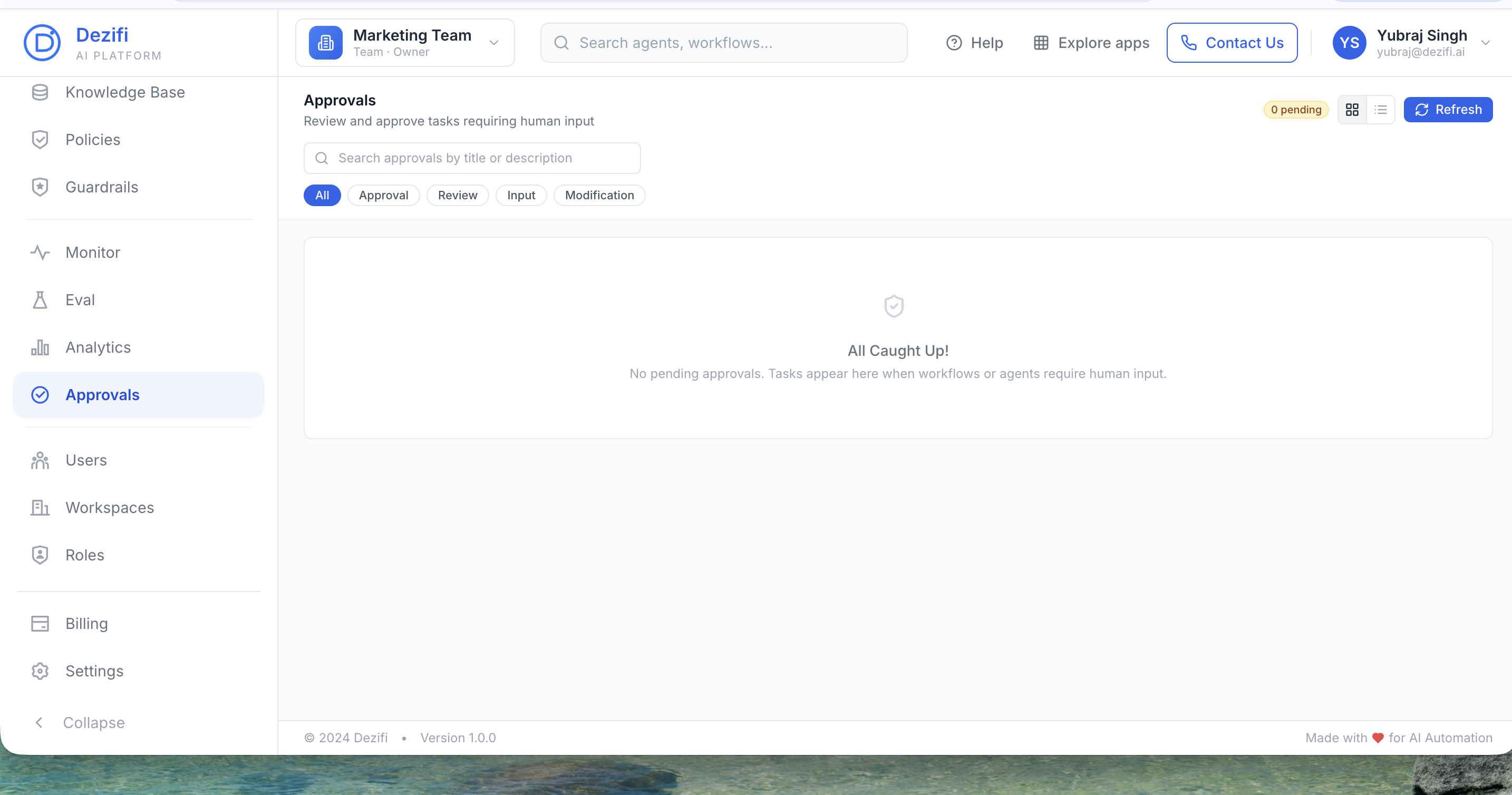
Task: Switch to list view layout
Action: 1381,110
